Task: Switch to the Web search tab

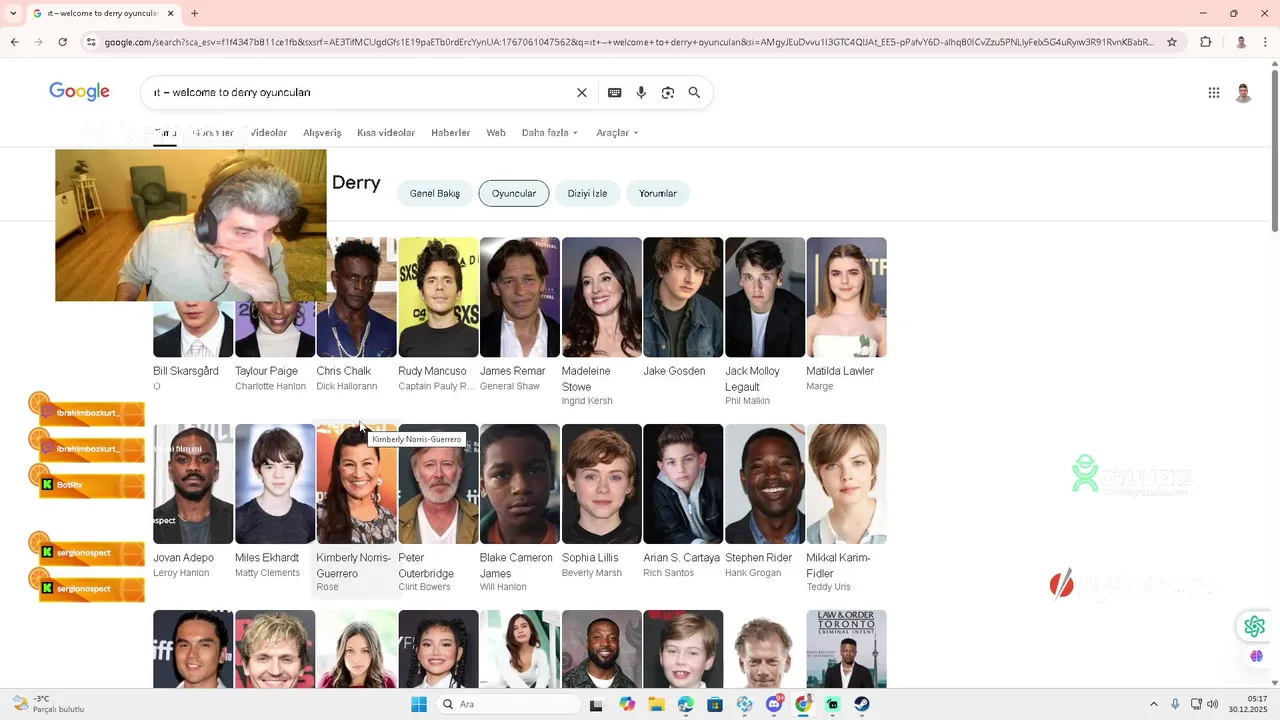Action: pyautogui.click(x=496, y=133)
